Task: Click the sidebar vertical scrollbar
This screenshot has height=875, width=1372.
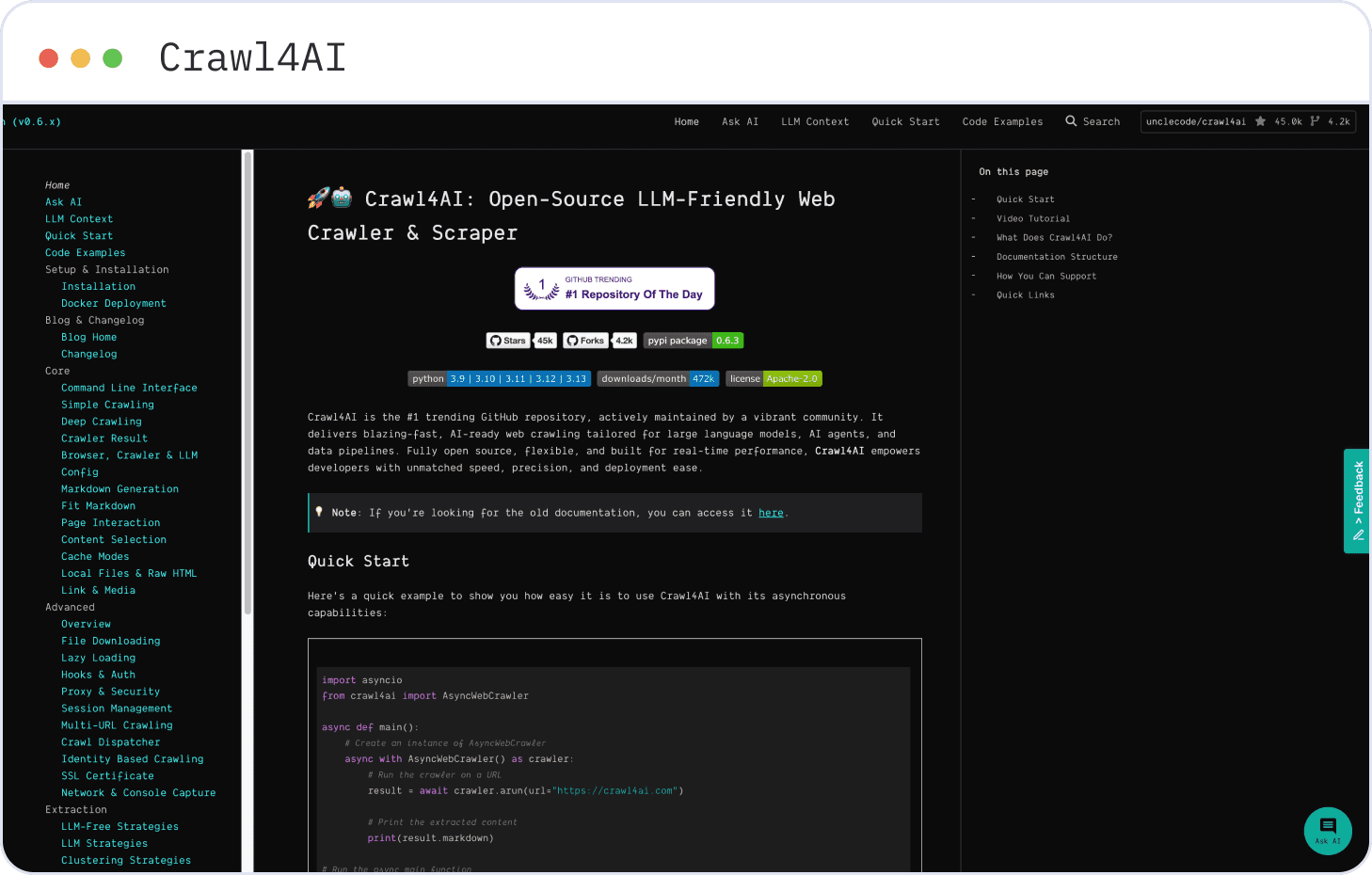Action: [x=248, y=382]
